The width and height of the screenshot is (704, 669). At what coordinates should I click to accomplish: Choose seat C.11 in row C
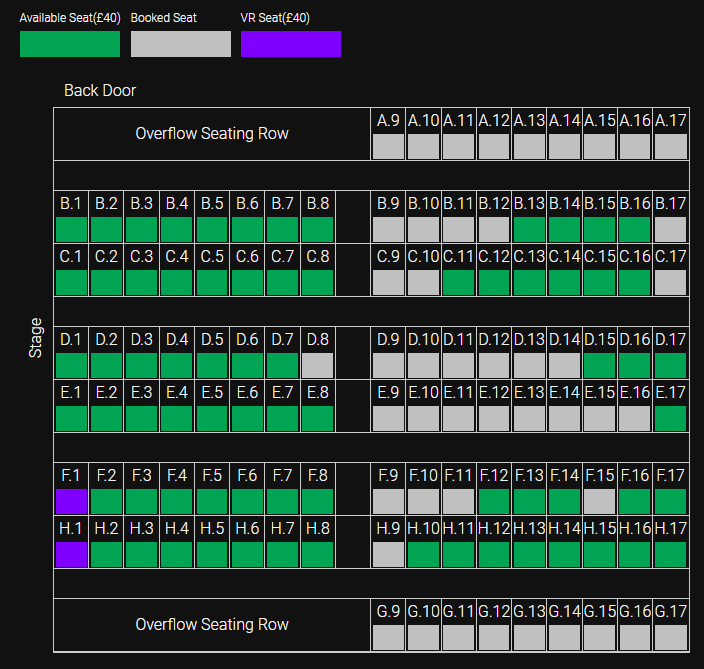[x=459, y=282]
